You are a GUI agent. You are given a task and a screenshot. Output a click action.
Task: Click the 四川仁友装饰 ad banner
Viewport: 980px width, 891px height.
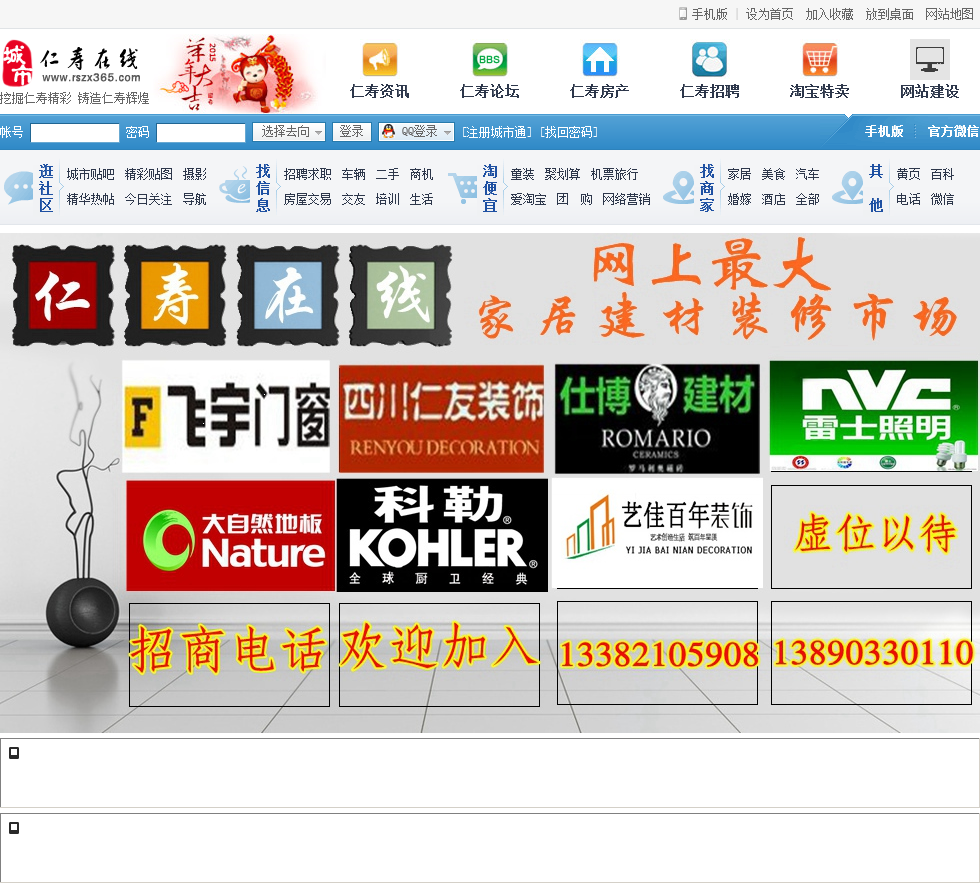(441, 419)
